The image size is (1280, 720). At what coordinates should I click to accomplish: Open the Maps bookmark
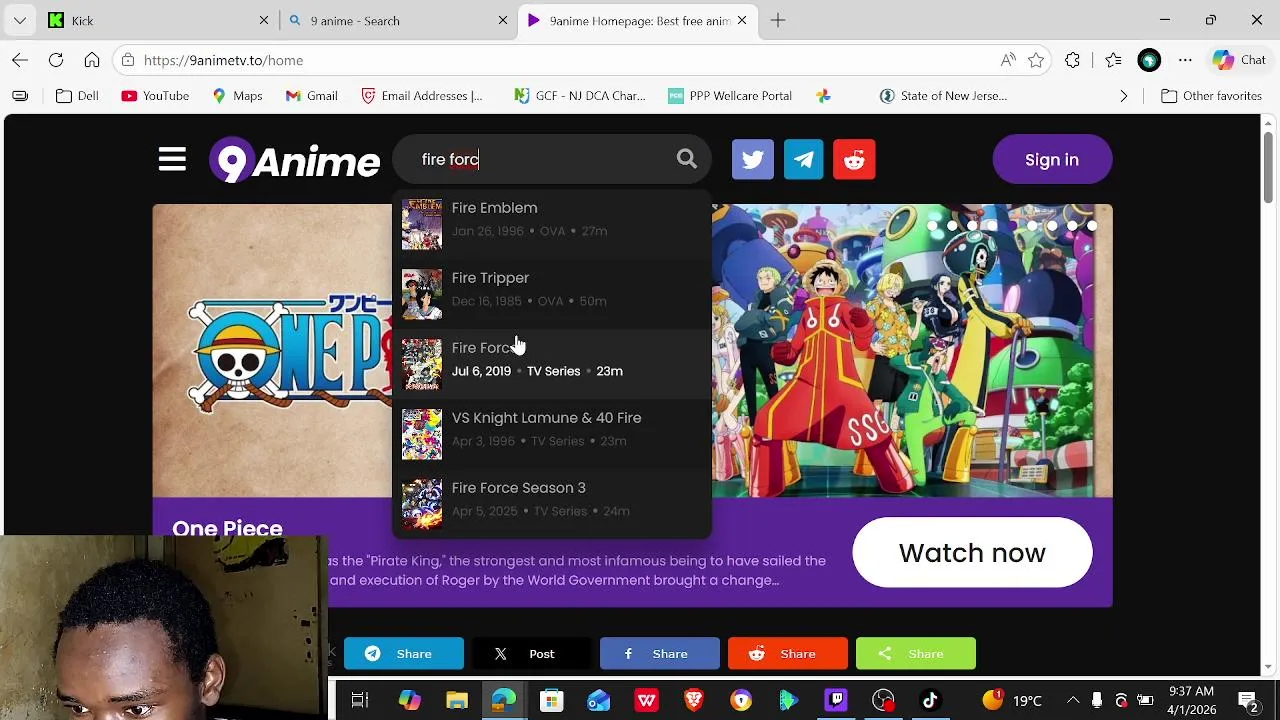[237, 96]
